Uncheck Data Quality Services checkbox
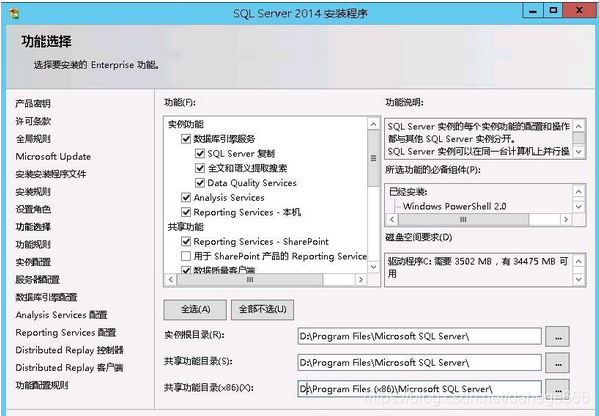The width and height of the screenshot is (599, 416). tap(200, 183)
